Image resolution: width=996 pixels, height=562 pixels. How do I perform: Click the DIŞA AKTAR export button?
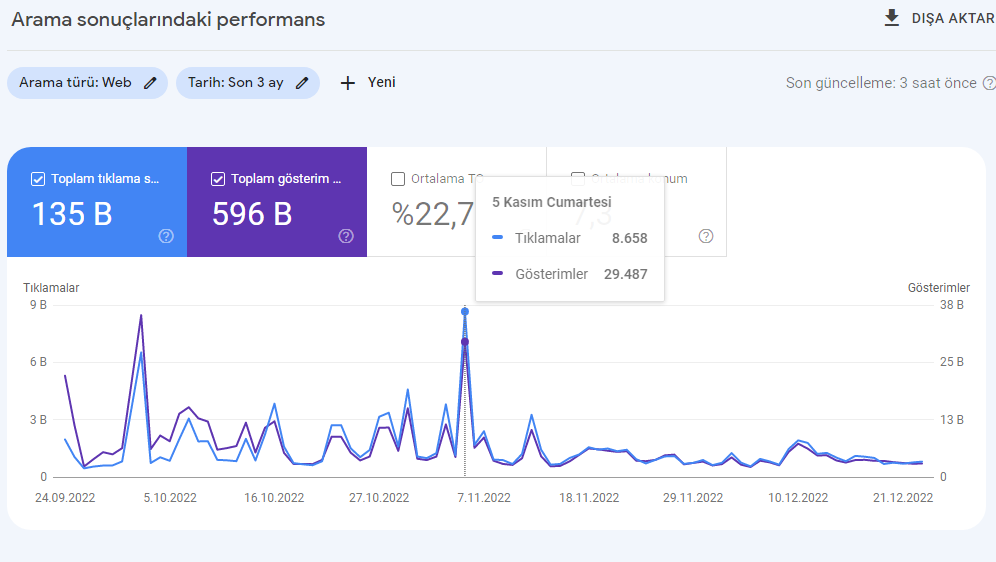[939, 18]
